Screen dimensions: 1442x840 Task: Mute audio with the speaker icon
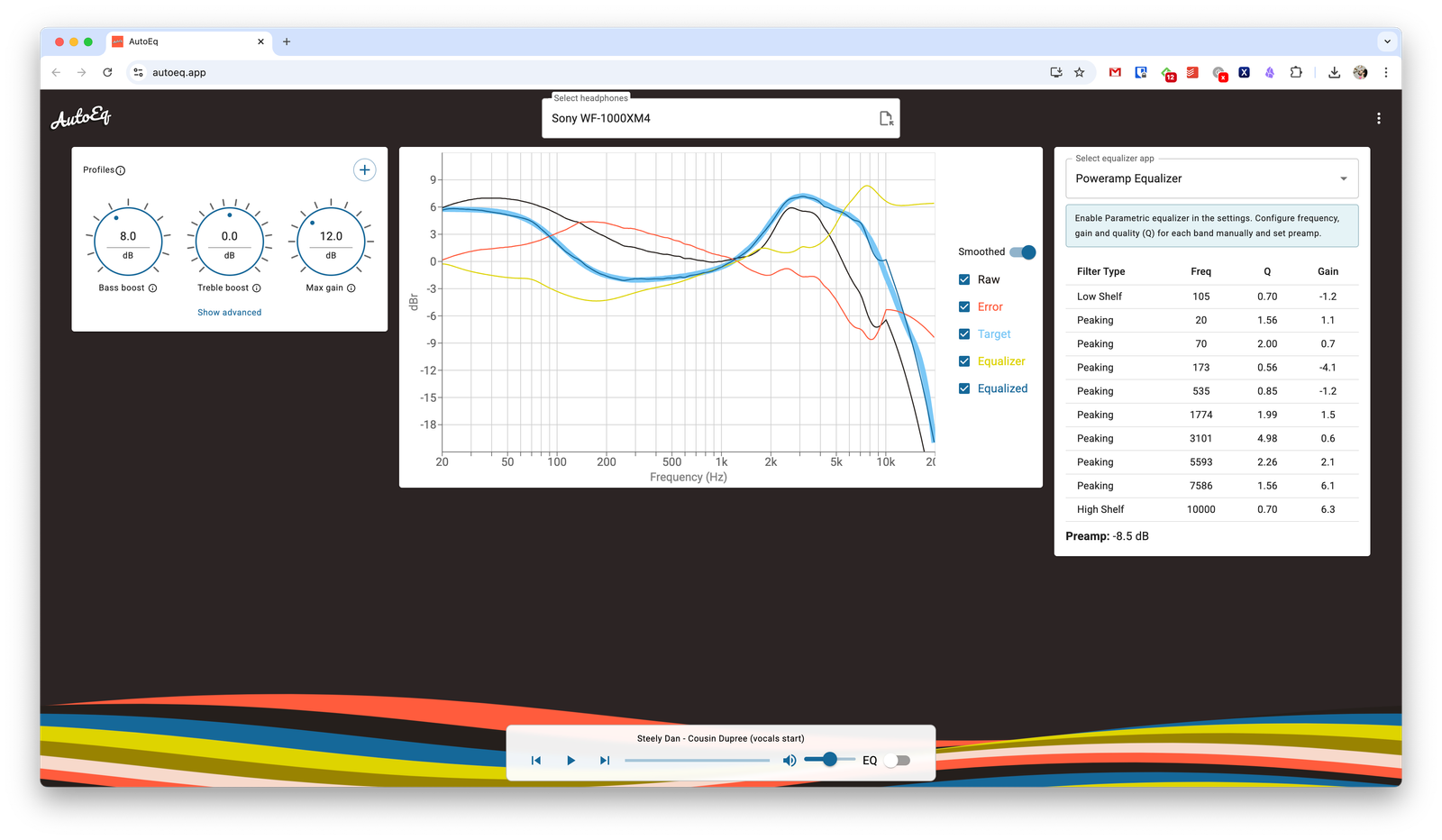(x=789, y=761)
